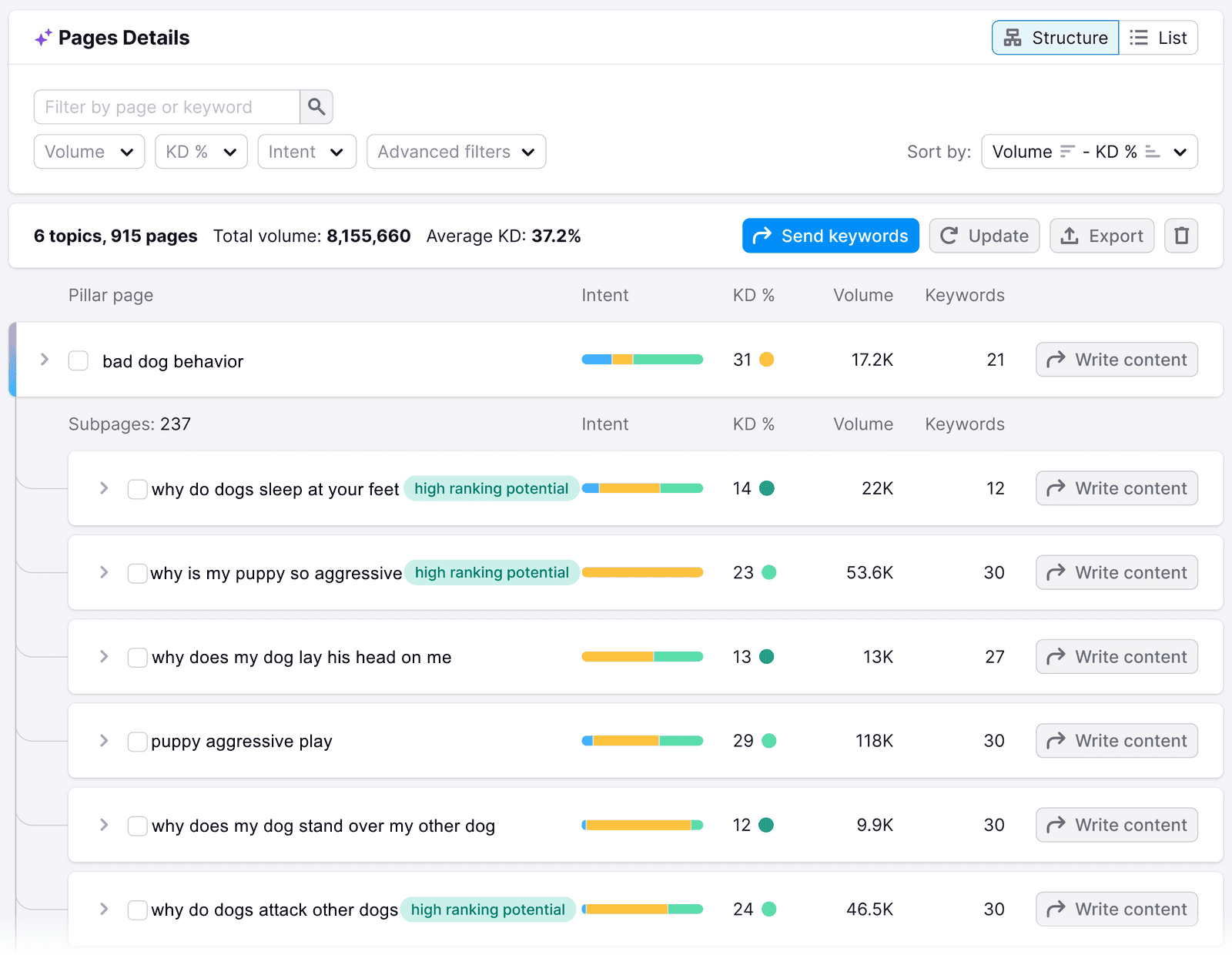Check the why do dogs attack other dogs row
Image resolution: width=1232 pixels, height=955 pixels.
click(x=137, y=910)
